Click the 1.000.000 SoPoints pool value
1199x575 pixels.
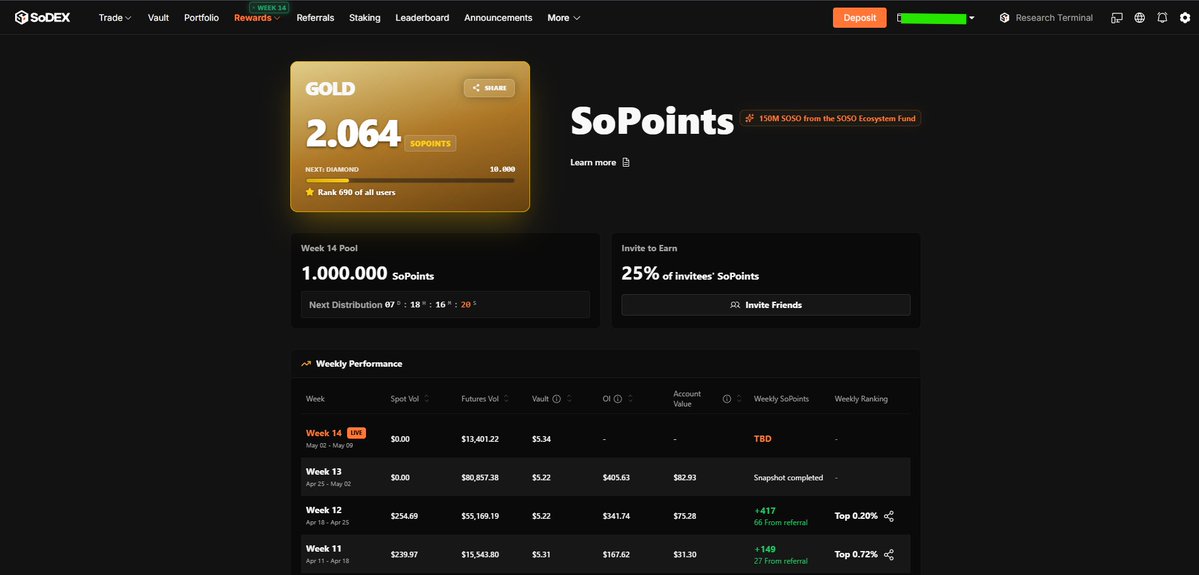tap(367, 274)
